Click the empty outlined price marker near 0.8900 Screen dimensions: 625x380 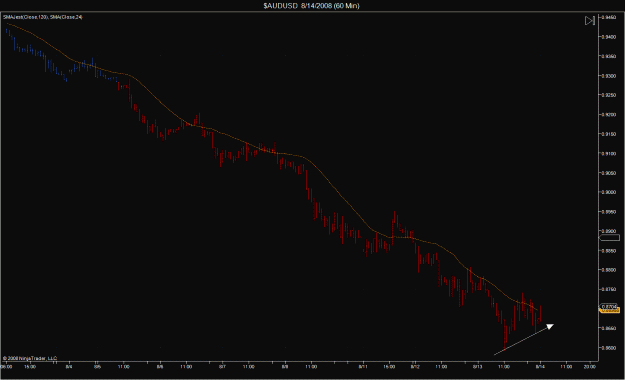(610, 238)
